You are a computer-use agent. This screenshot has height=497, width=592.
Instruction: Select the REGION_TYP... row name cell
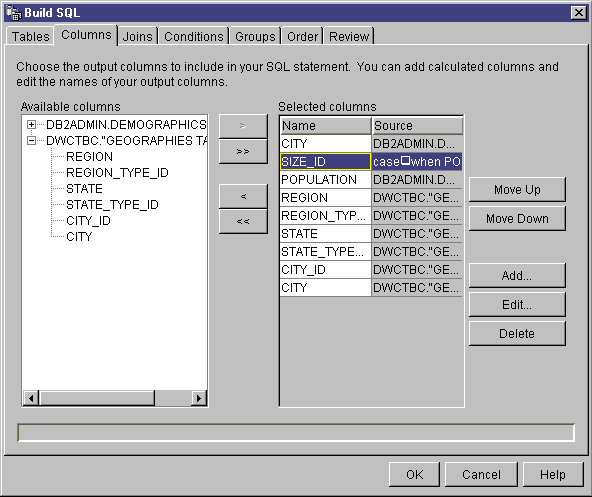pyautogui.click(x=326, y=216)
